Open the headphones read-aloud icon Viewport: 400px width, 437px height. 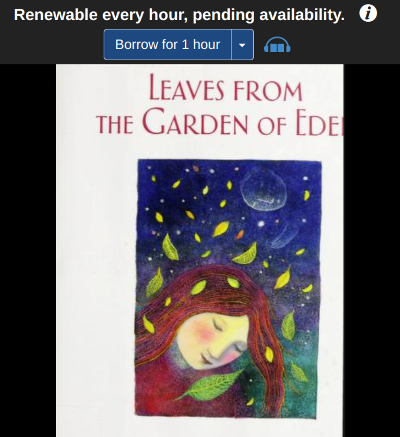click(x=277, y=45)
